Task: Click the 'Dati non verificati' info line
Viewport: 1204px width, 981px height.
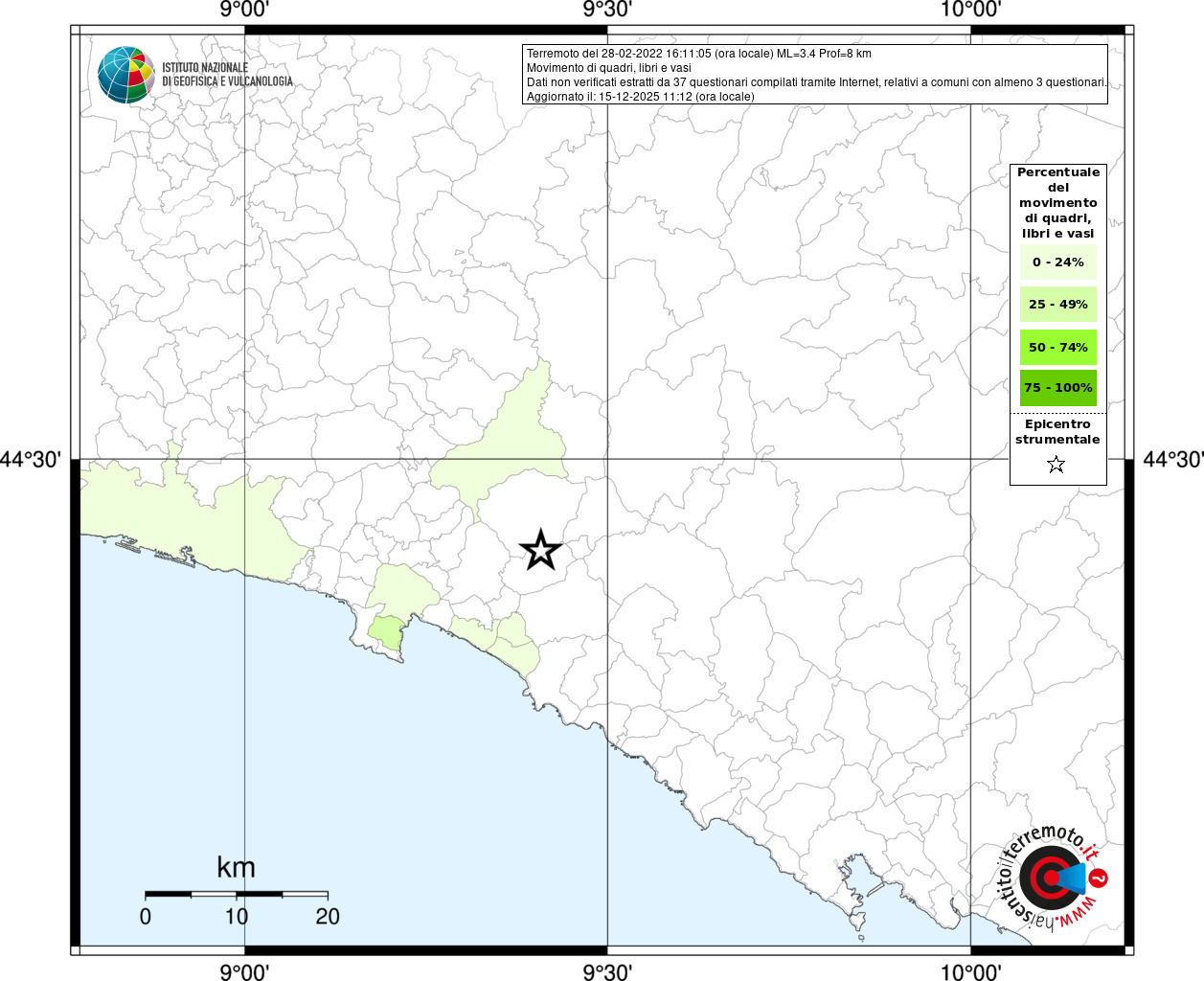Action: [816, 82]
